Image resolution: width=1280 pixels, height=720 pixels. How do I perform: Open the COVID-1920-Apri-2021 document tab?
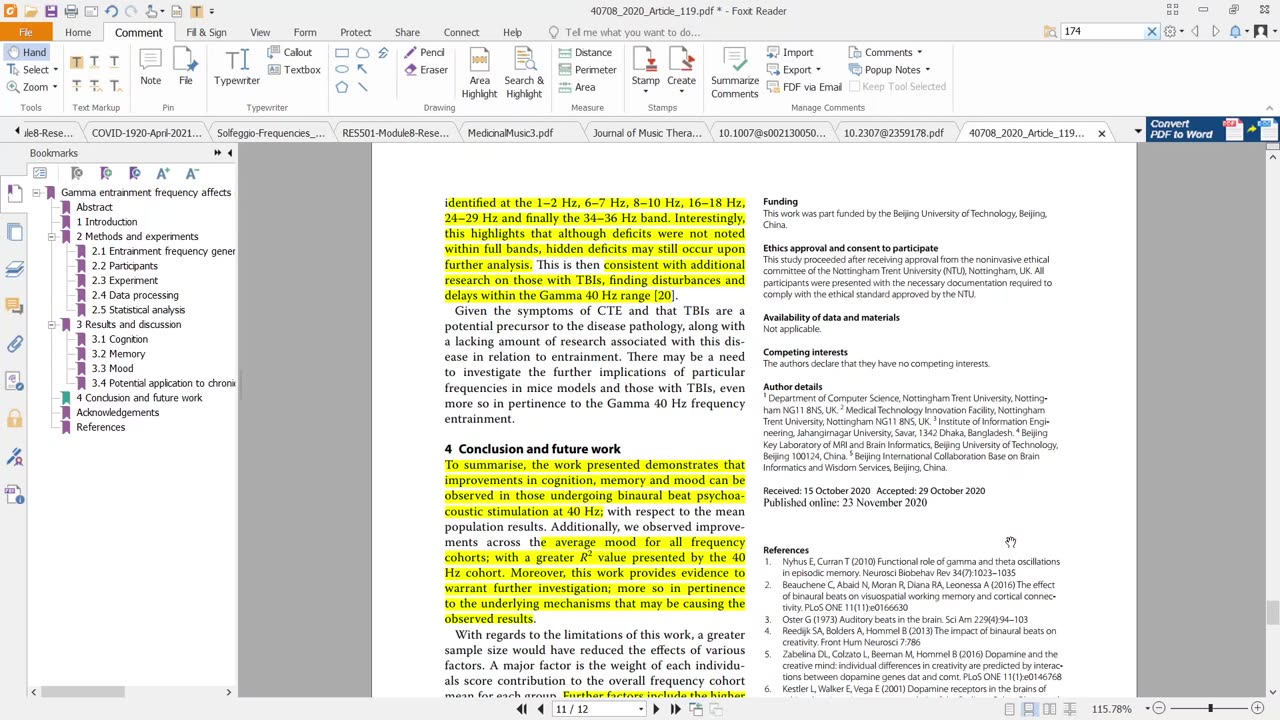[146, 132]
